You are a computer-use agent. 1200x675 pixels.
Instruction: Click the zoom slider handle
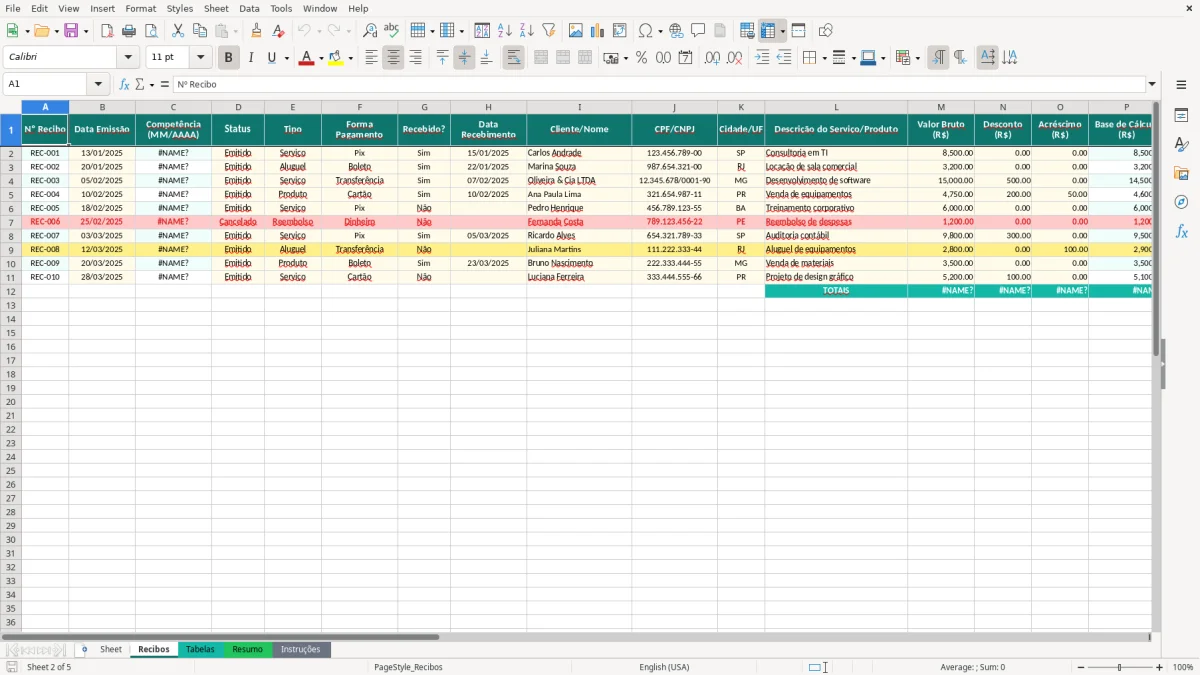1120,667
